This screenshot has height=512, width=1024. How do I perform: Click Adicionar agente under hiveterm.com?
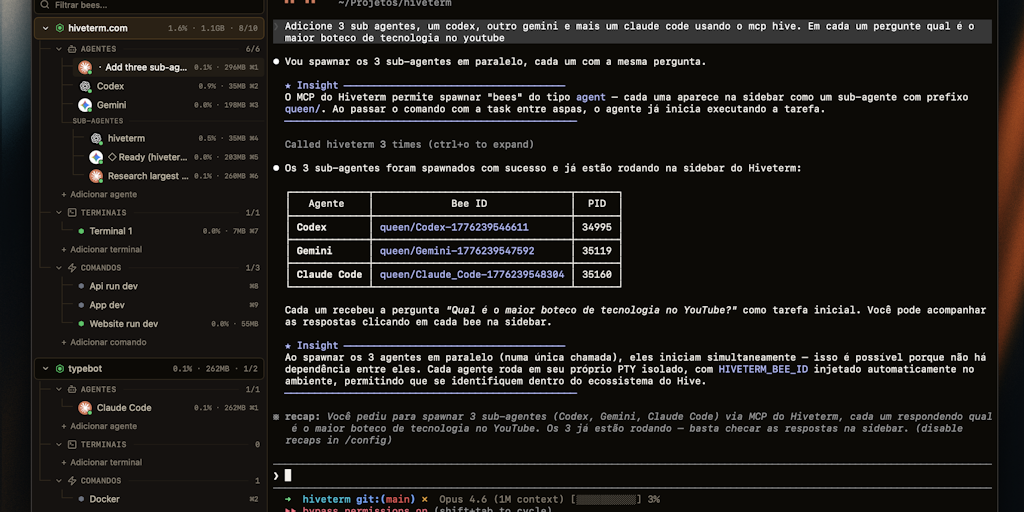(x=99, y=195)
